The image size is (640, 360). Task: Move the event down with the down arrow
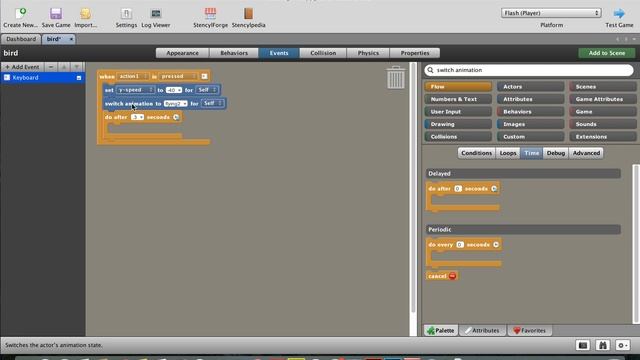click(x=77, y=67)
